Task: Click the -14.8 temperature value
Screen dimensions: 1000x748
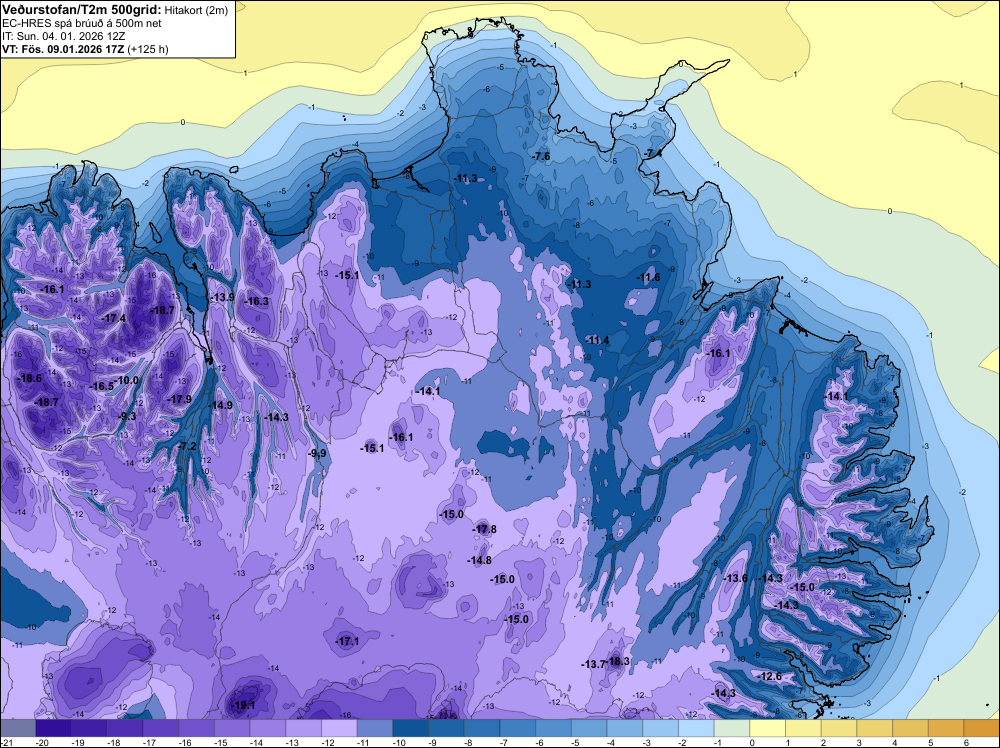Action: coord(480,561)
